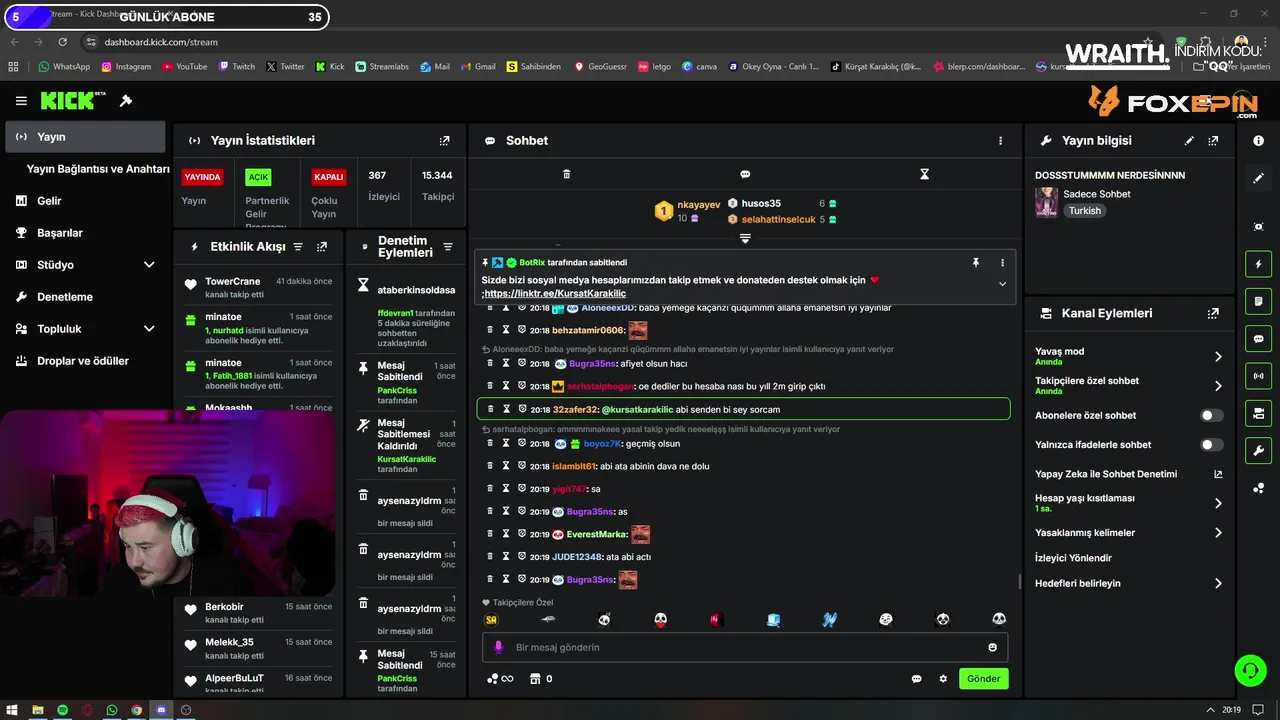Click the trash icon in chat toolbar
Viewport: 1280px width, 720px height.
tap(566, 174)
